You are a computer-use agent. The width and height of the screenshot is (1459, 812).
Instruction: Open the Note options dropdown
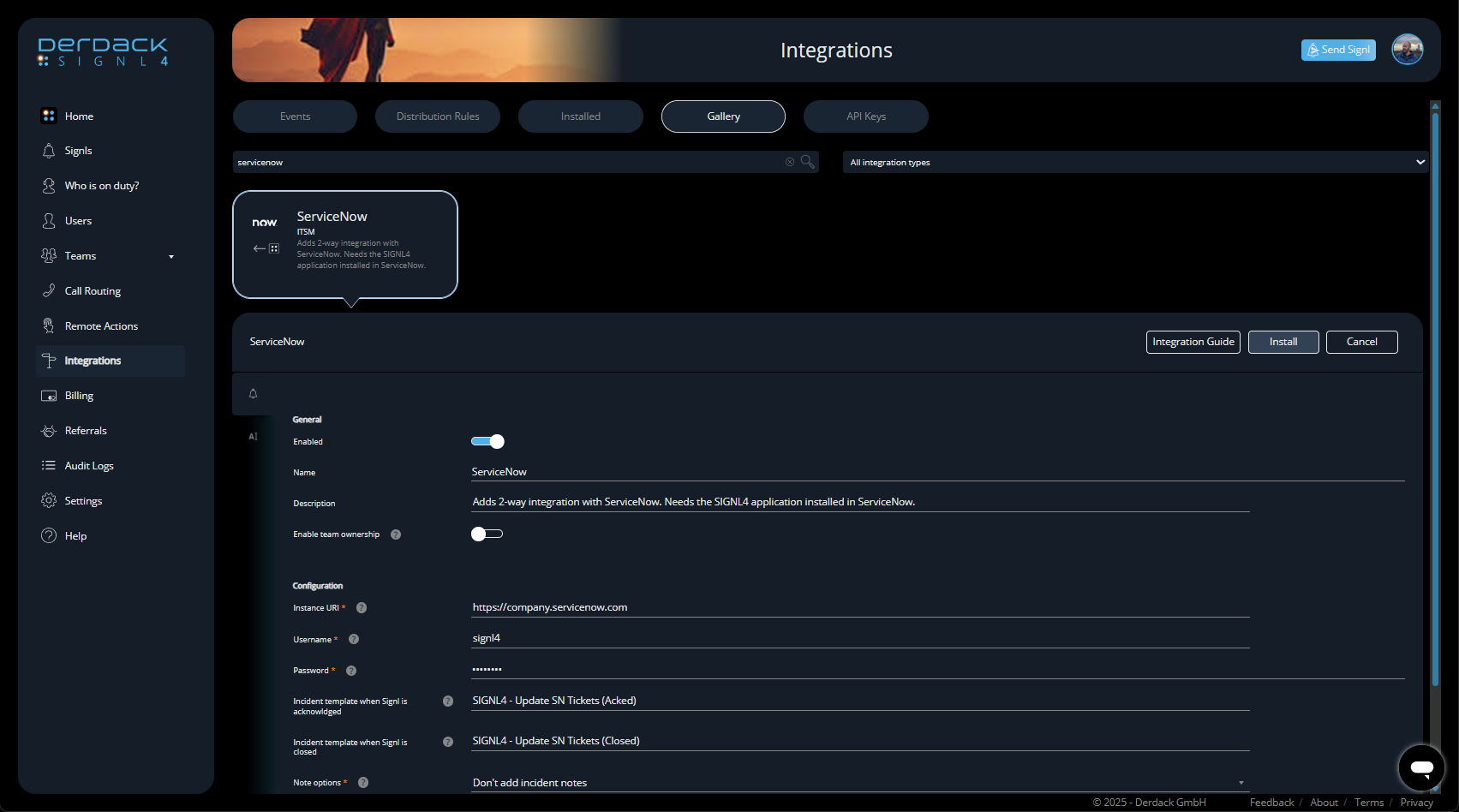860,783
